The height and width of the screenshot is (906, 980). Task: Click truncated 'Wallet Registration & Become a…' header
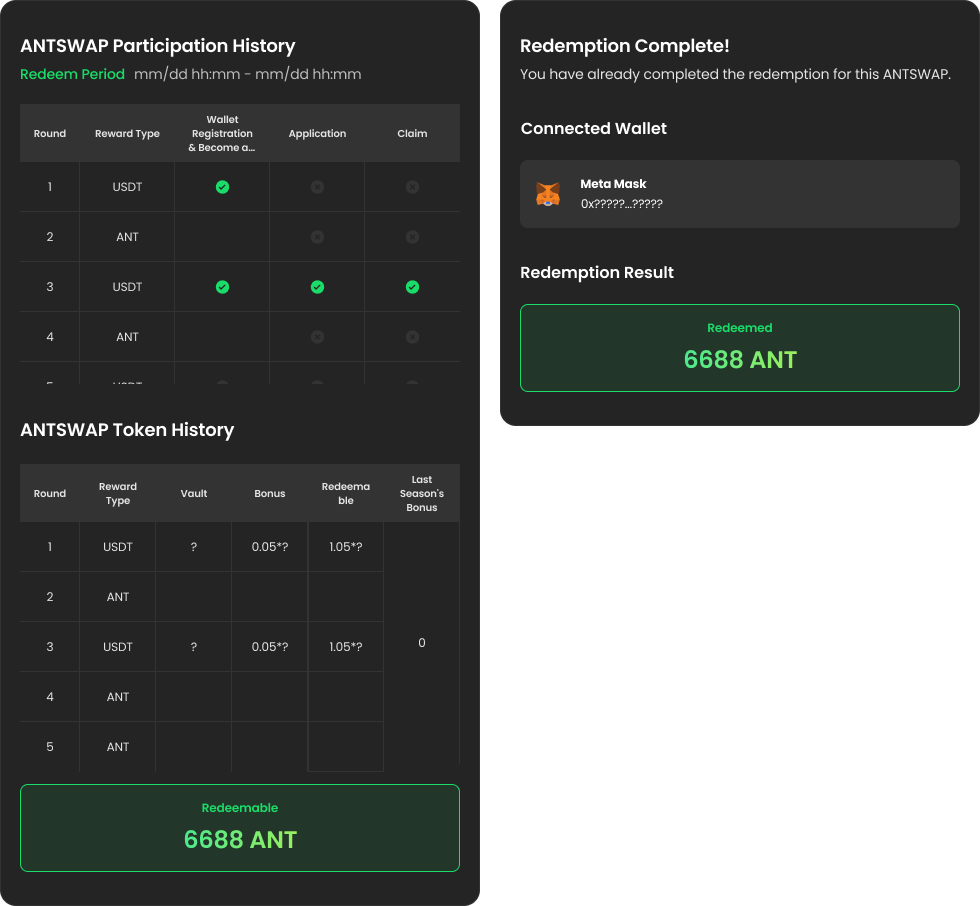(x=222, y=133)
